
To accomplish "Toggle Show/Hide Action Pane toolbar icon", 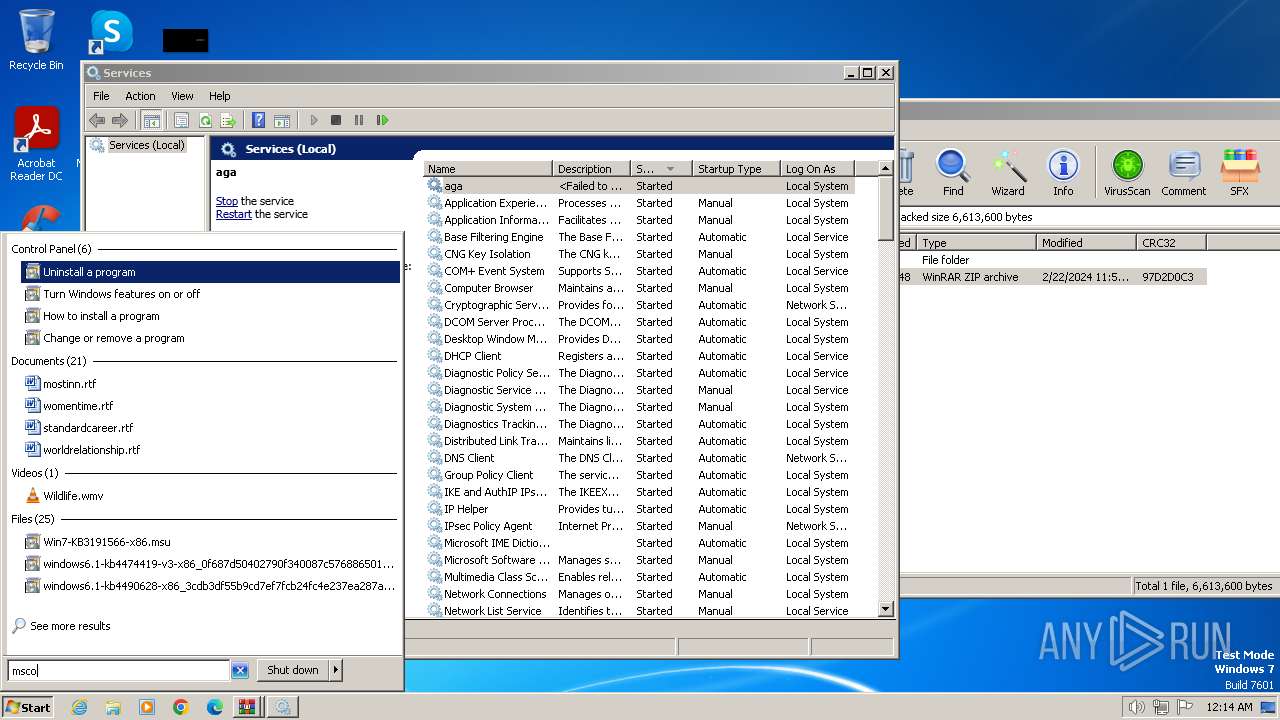I will [x=282, y=120].
